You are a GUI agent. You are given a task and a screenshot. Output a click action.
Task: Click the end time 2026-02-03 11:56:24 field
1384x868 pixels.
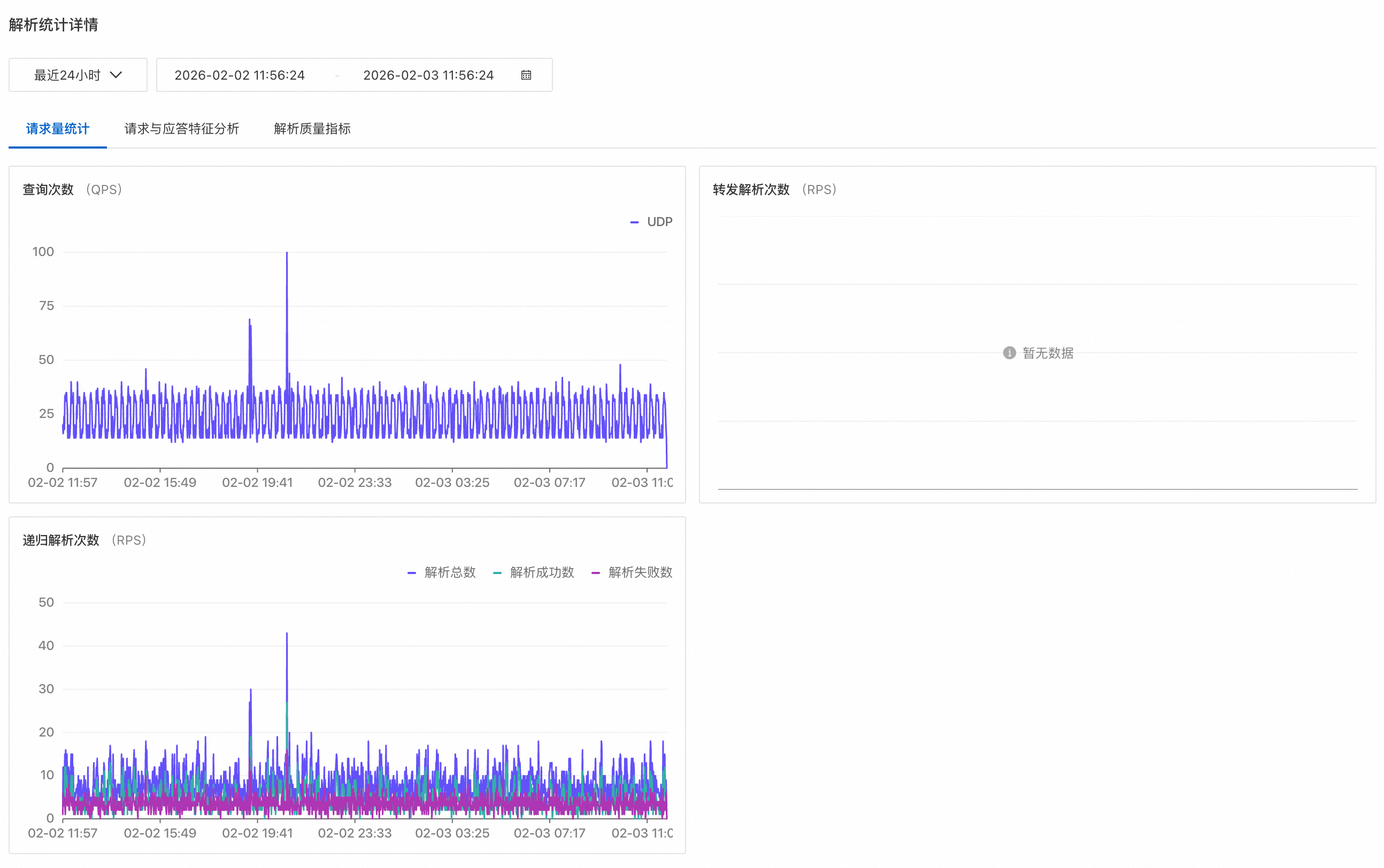pos(428,75)
